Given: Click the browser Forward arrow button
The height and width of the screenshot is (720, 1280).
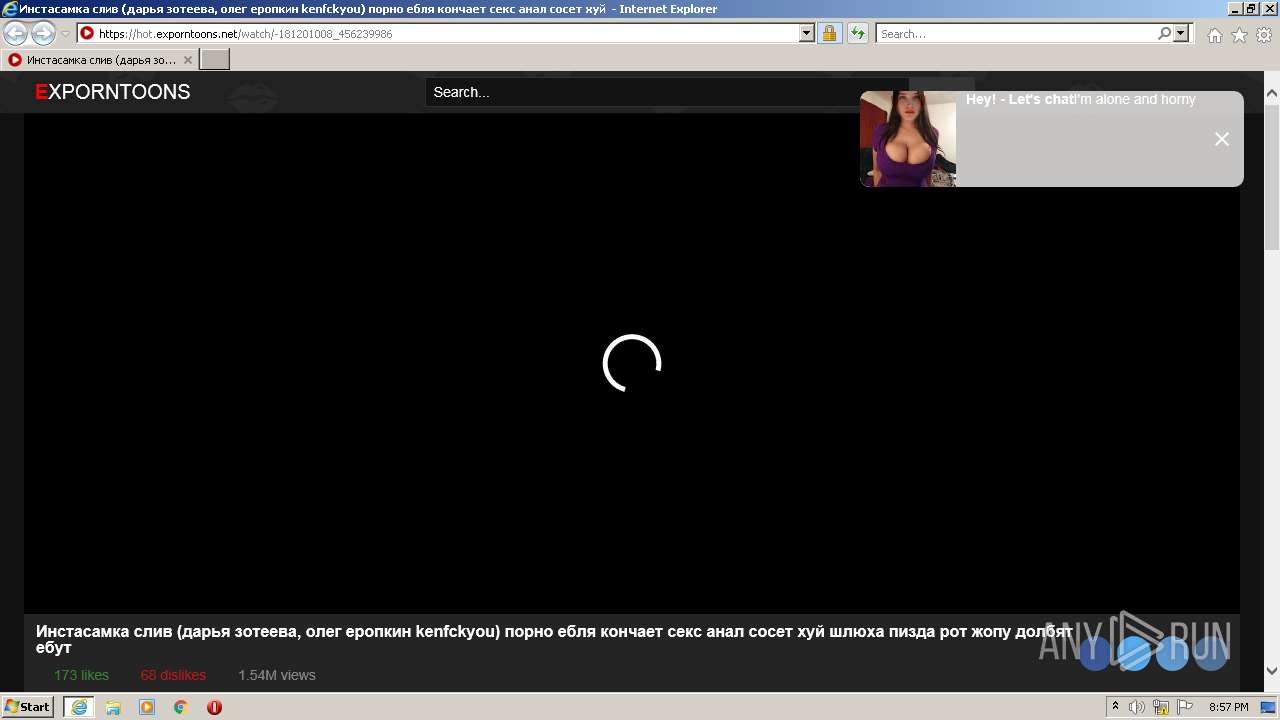Looking at the screenshot, I should tap(43, 34).
